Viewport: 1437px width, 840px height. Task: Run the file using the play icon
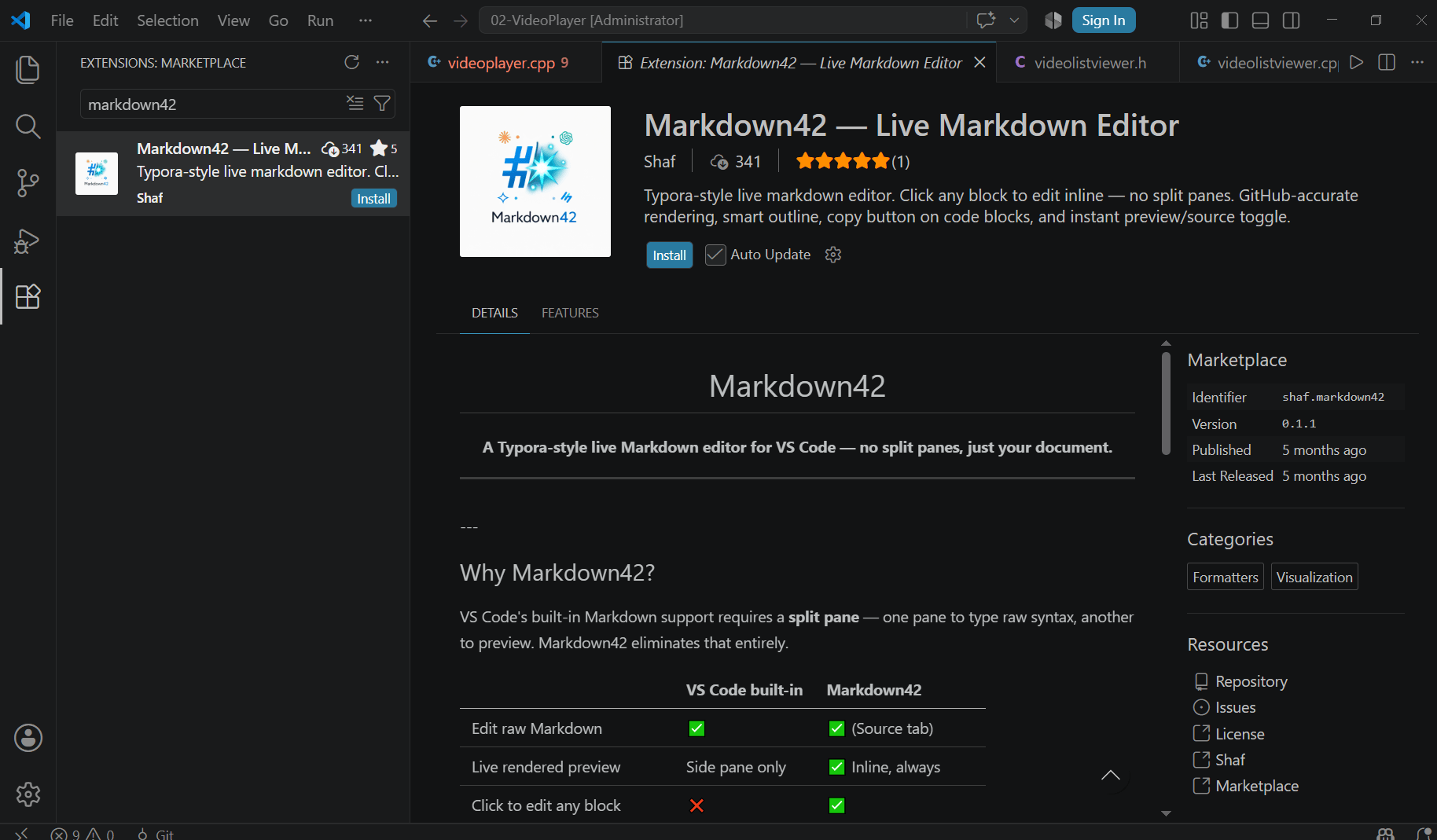point(1356,62)
